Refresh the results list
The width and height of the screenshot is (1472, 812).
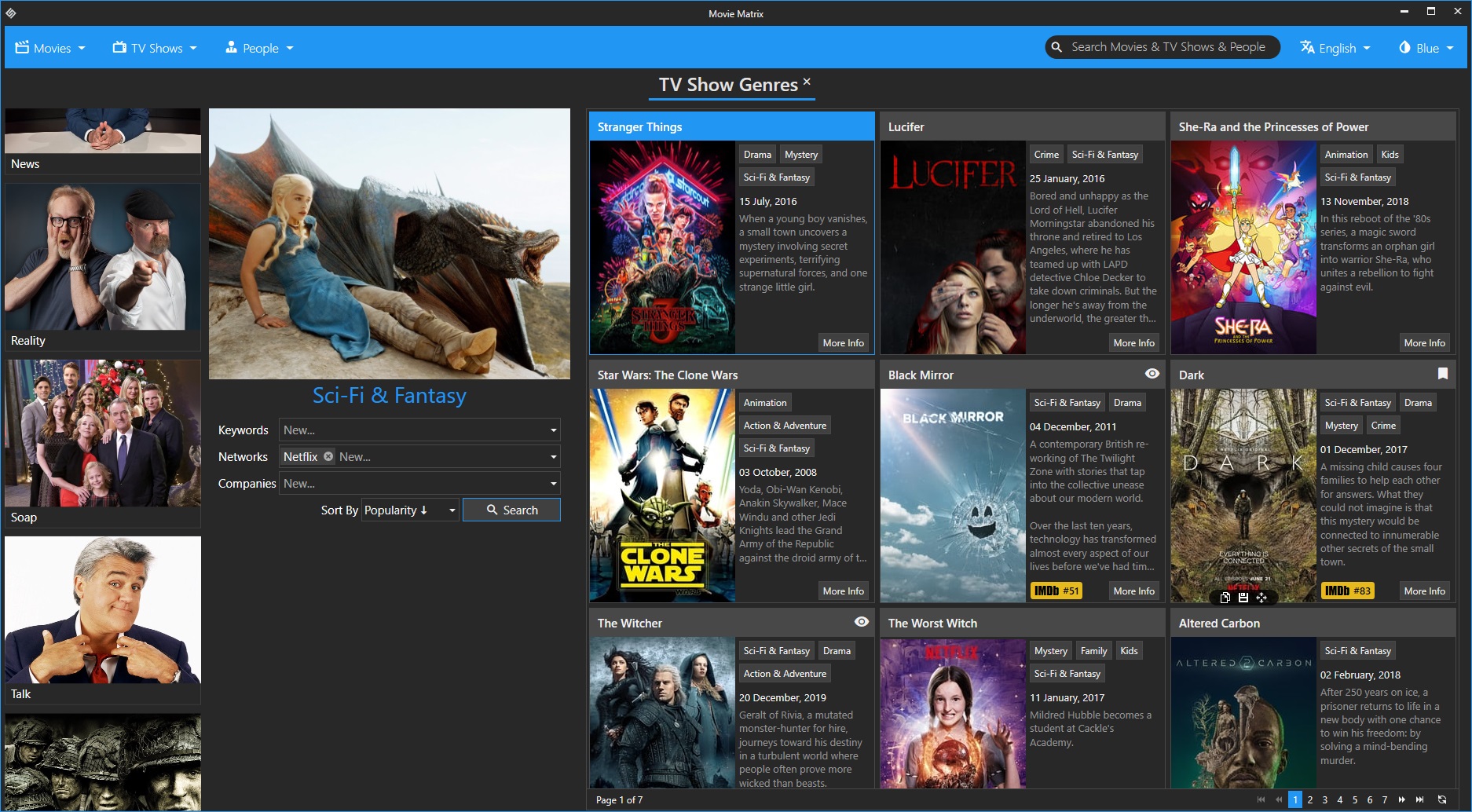1442,799
